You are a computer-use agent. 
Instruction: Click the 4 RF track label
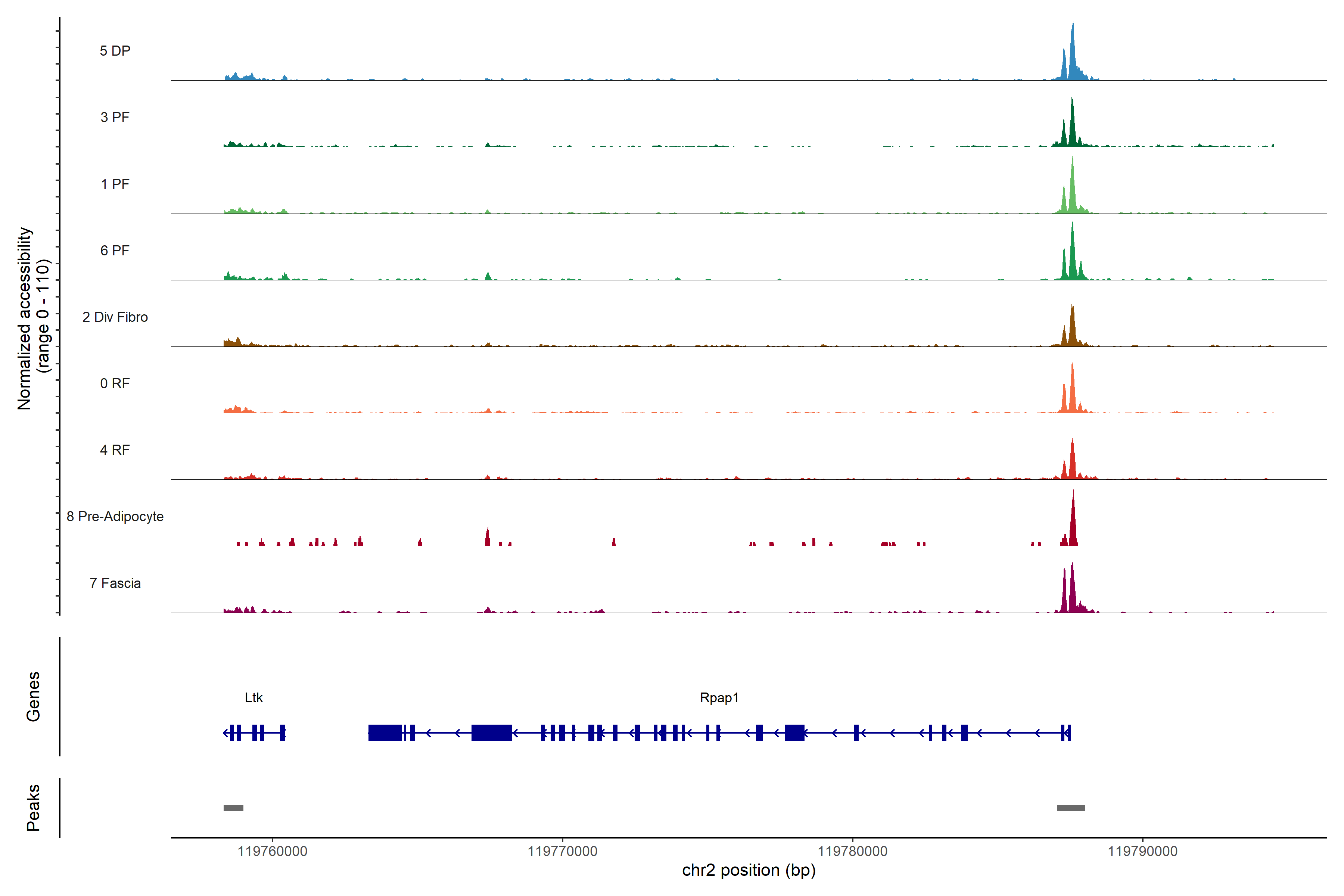click(x=115, y=450)
